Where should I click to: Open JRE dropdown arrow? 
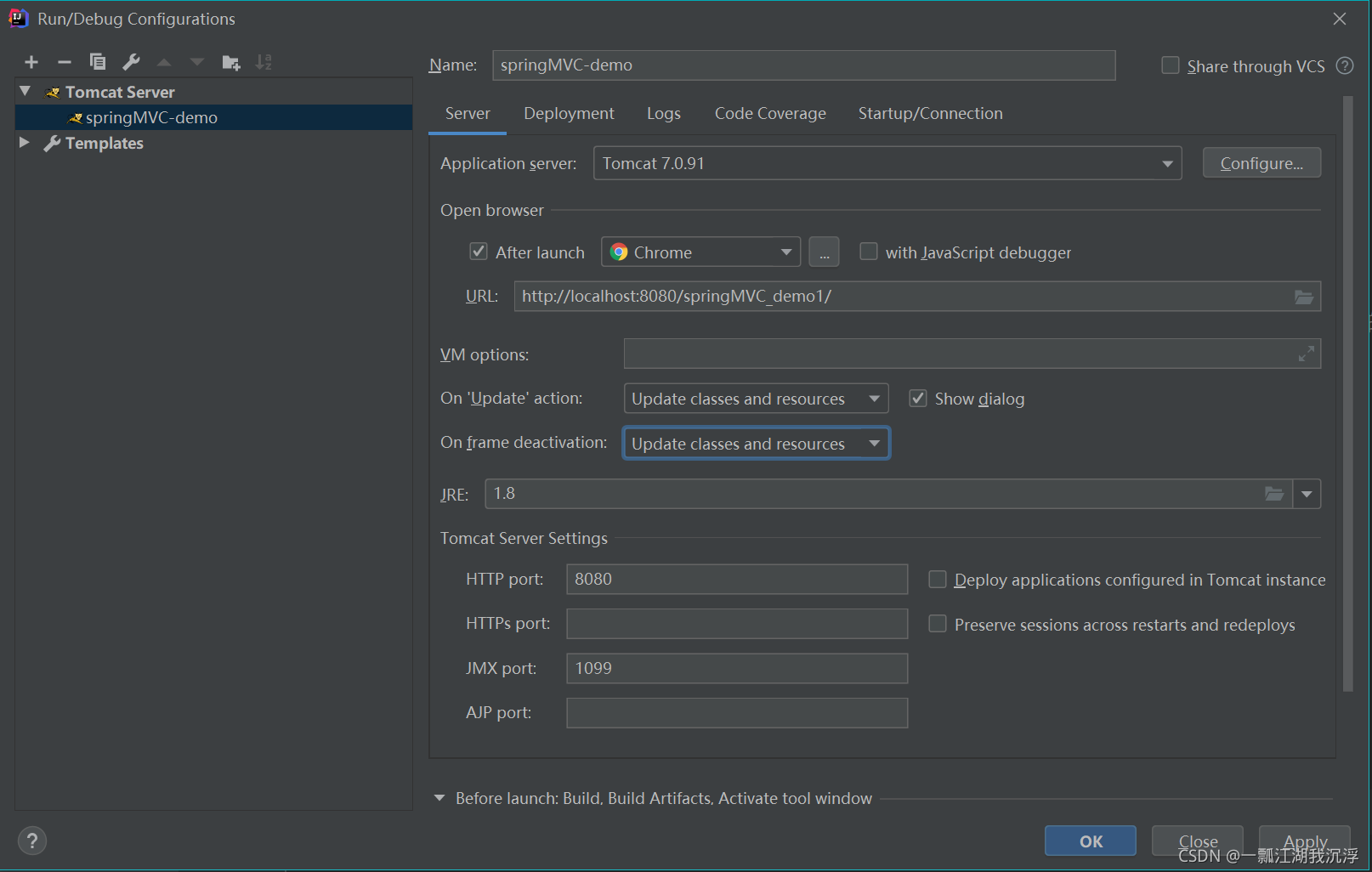coord(1307,494)
